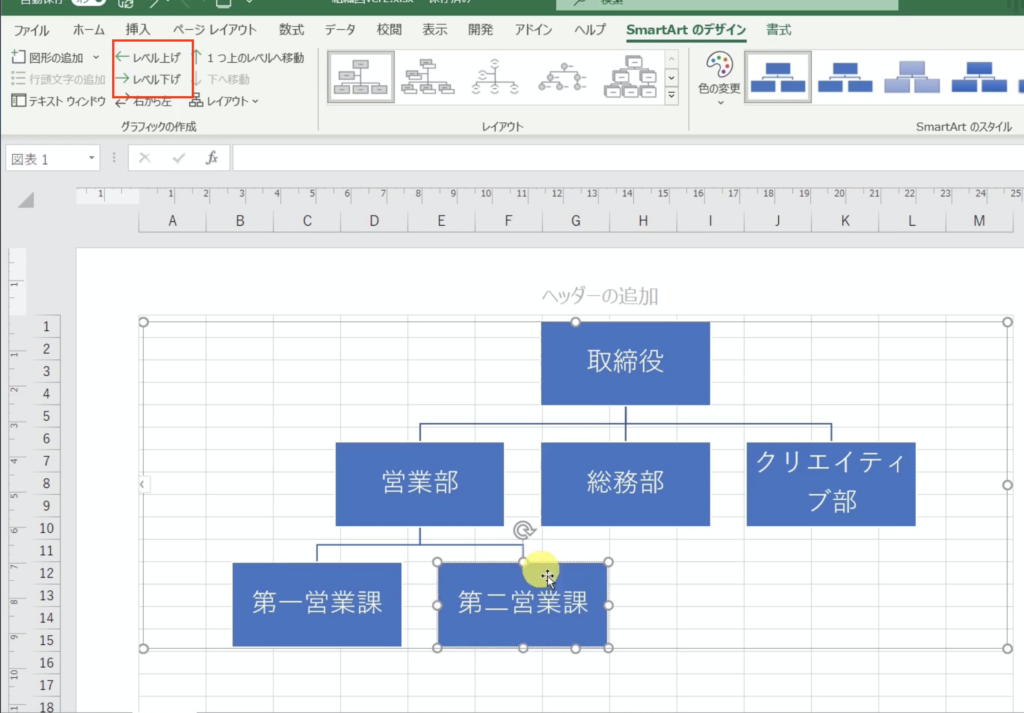The image size is (1024, 713).
Task: Open the ヘルプ tab
Action: point(590,30)
